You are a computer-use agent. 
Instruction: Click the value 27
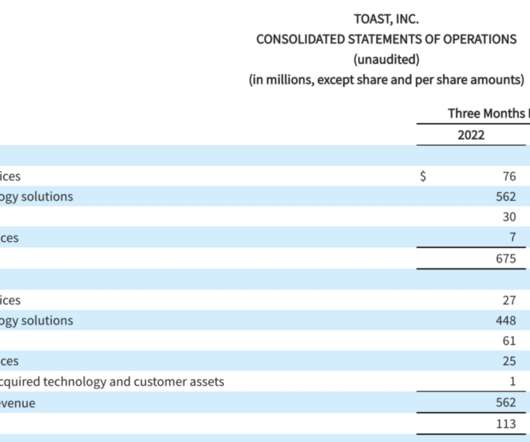[x=509, y=300]
